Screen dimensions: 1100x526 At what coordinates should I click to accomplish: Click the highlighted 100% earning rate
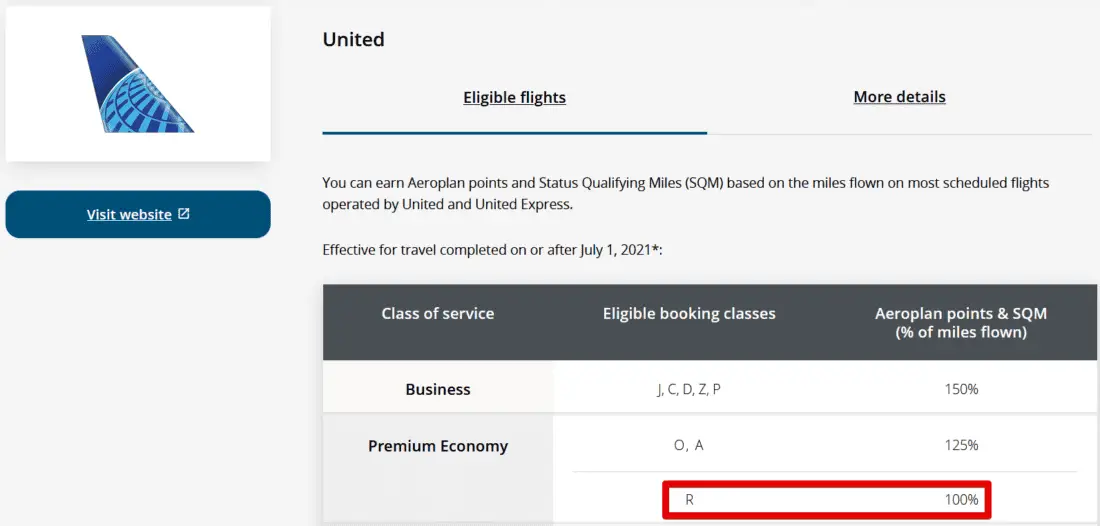(961, 499)
